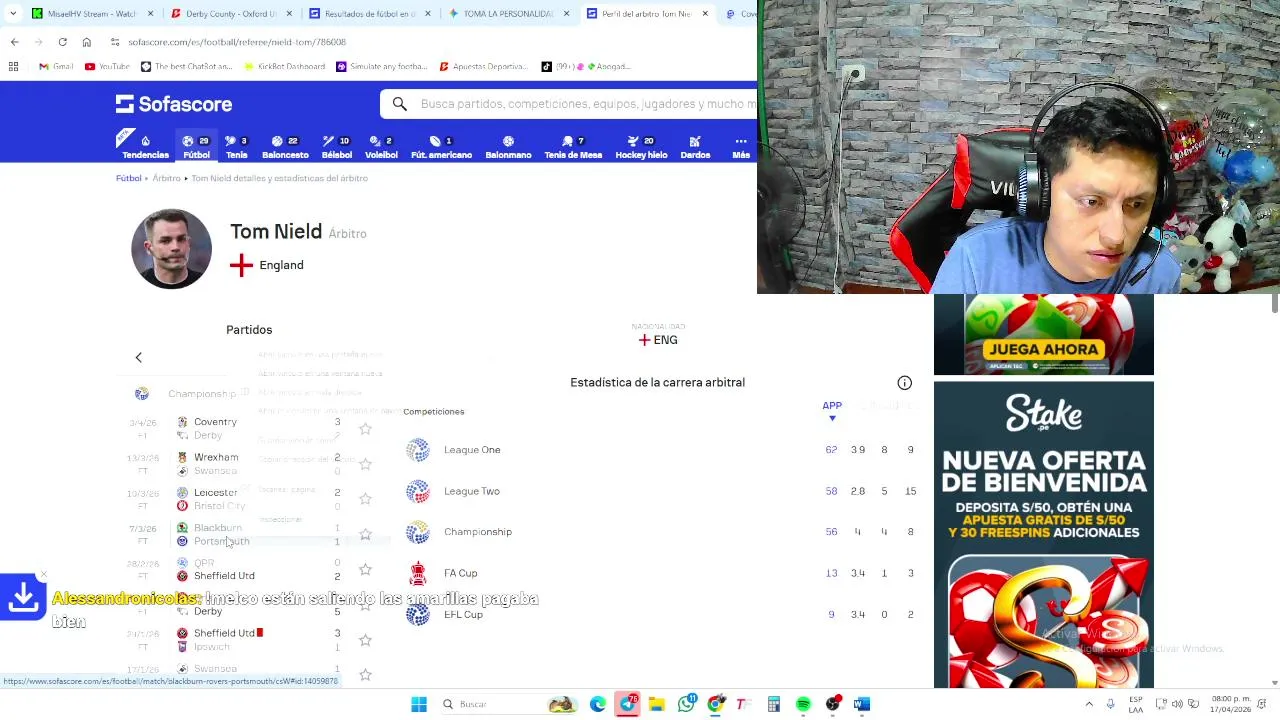Expand the Más sports menu

tap(741, 147)
